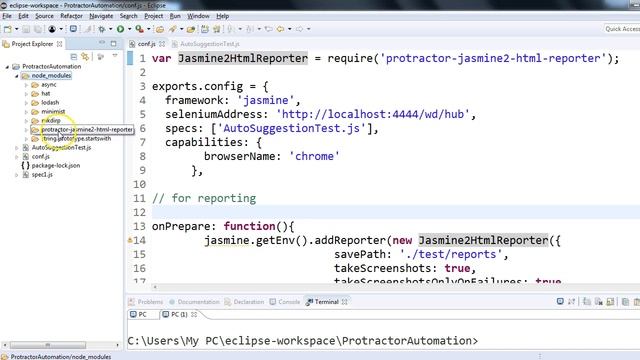
Task: Click the Quick Access search field
Action: (x=622, y=29)
